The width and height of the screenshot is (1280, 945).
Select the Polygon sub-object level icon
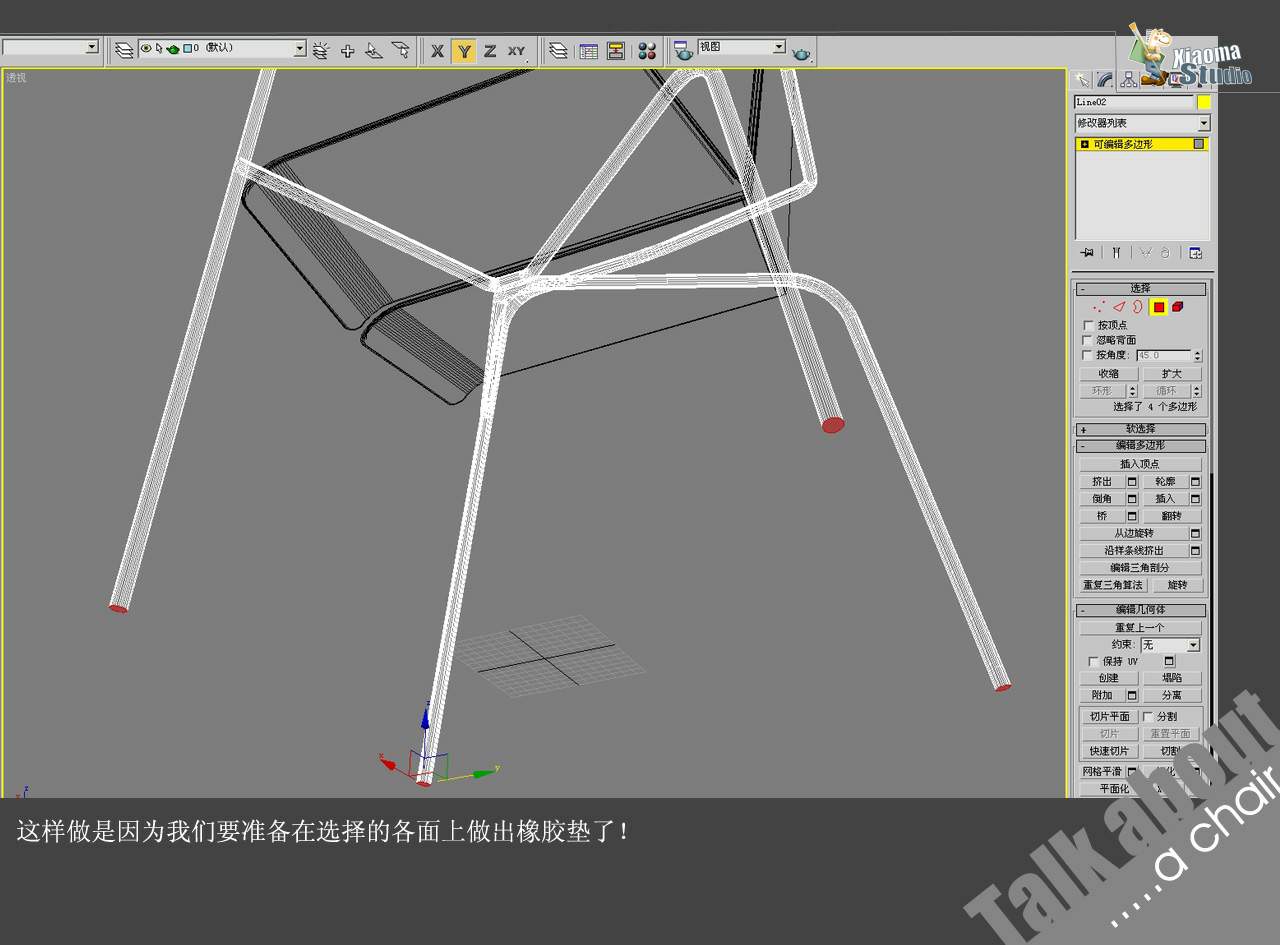[x=1159, y=307]
